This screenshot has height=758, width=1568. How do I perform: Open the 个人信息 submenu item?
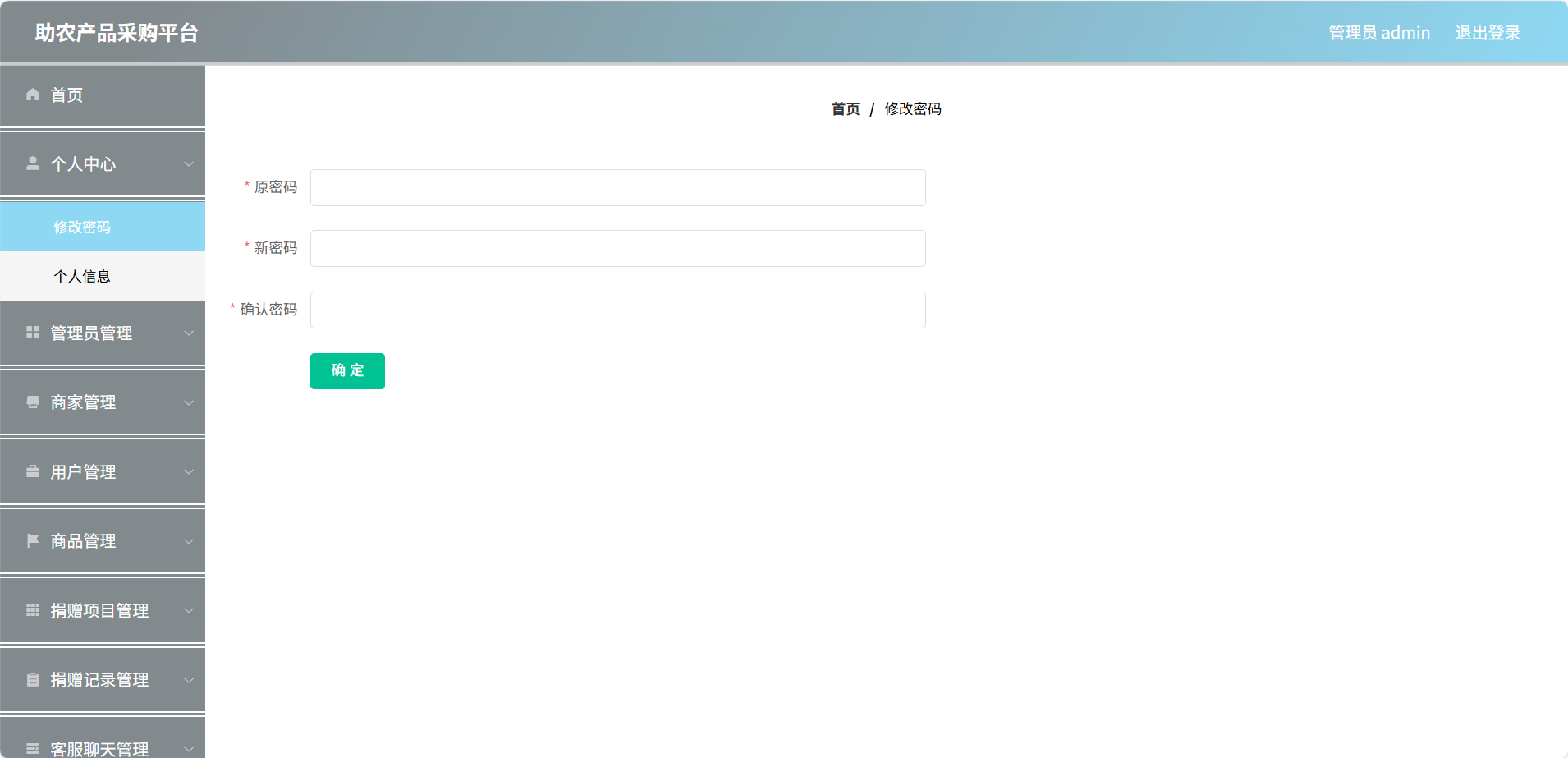[103, 276]
